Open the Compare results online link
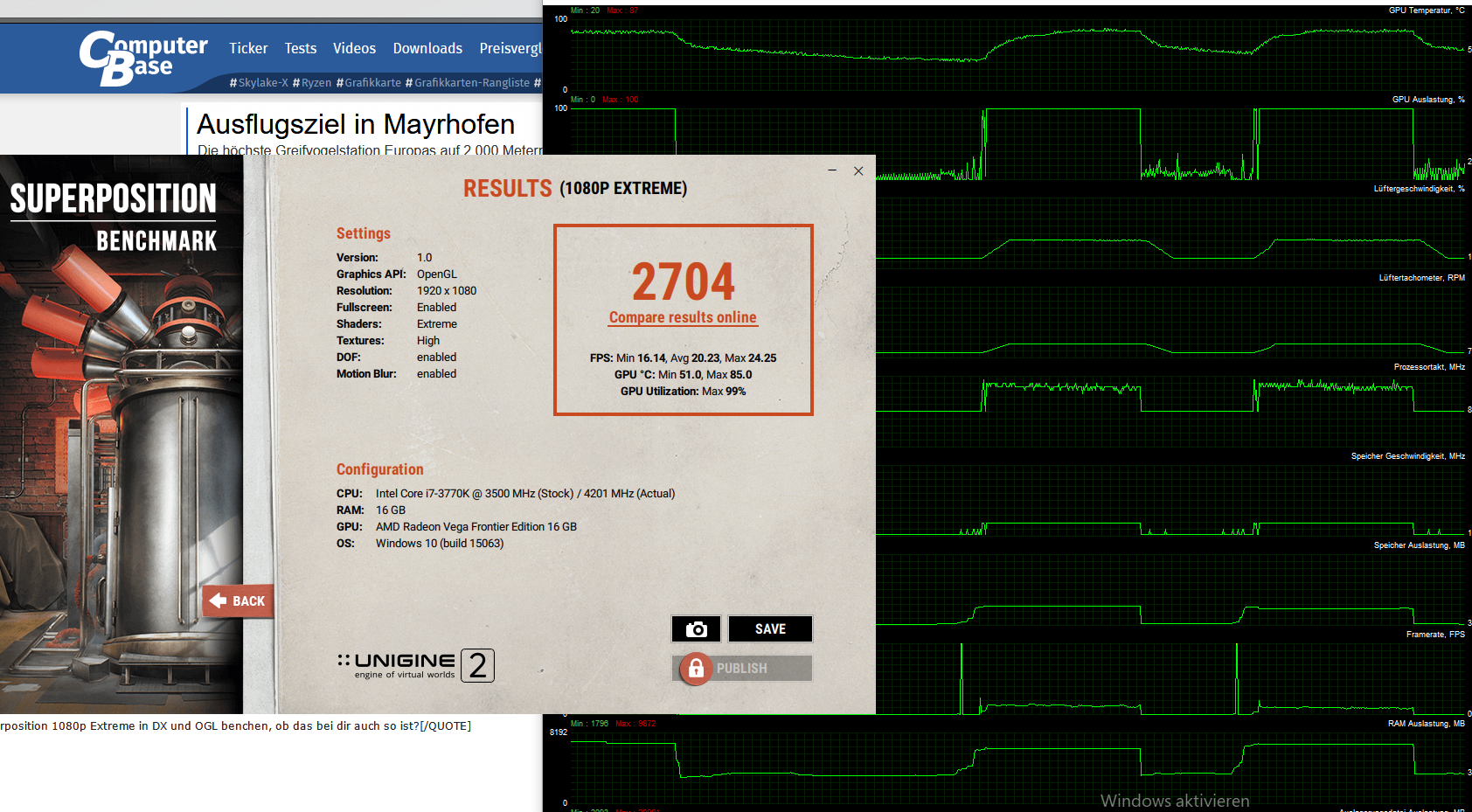The image size is (1472, 812). click(683, 317)
